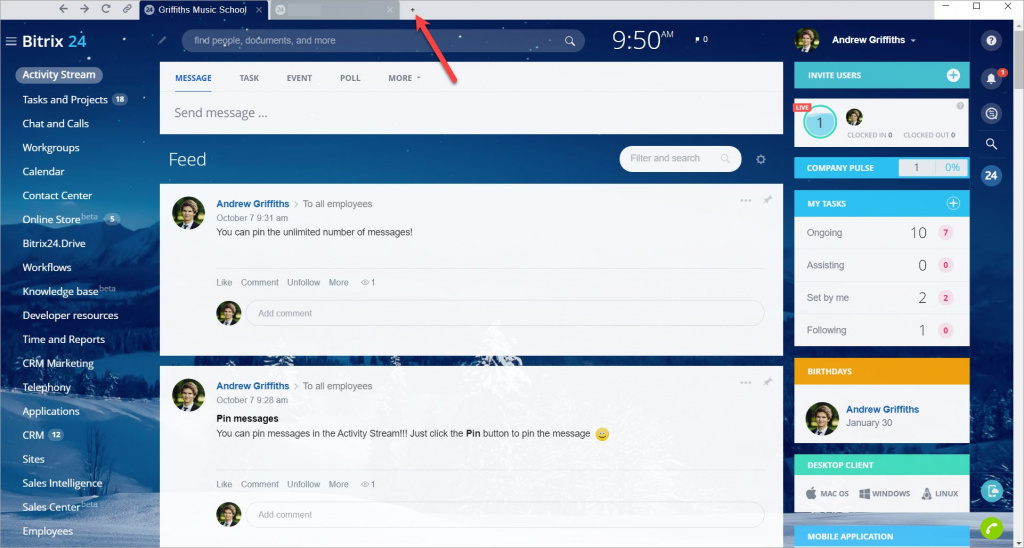Reload the page with refresh icon
The image size is (1024, 548).
click(x=106, y=8)
